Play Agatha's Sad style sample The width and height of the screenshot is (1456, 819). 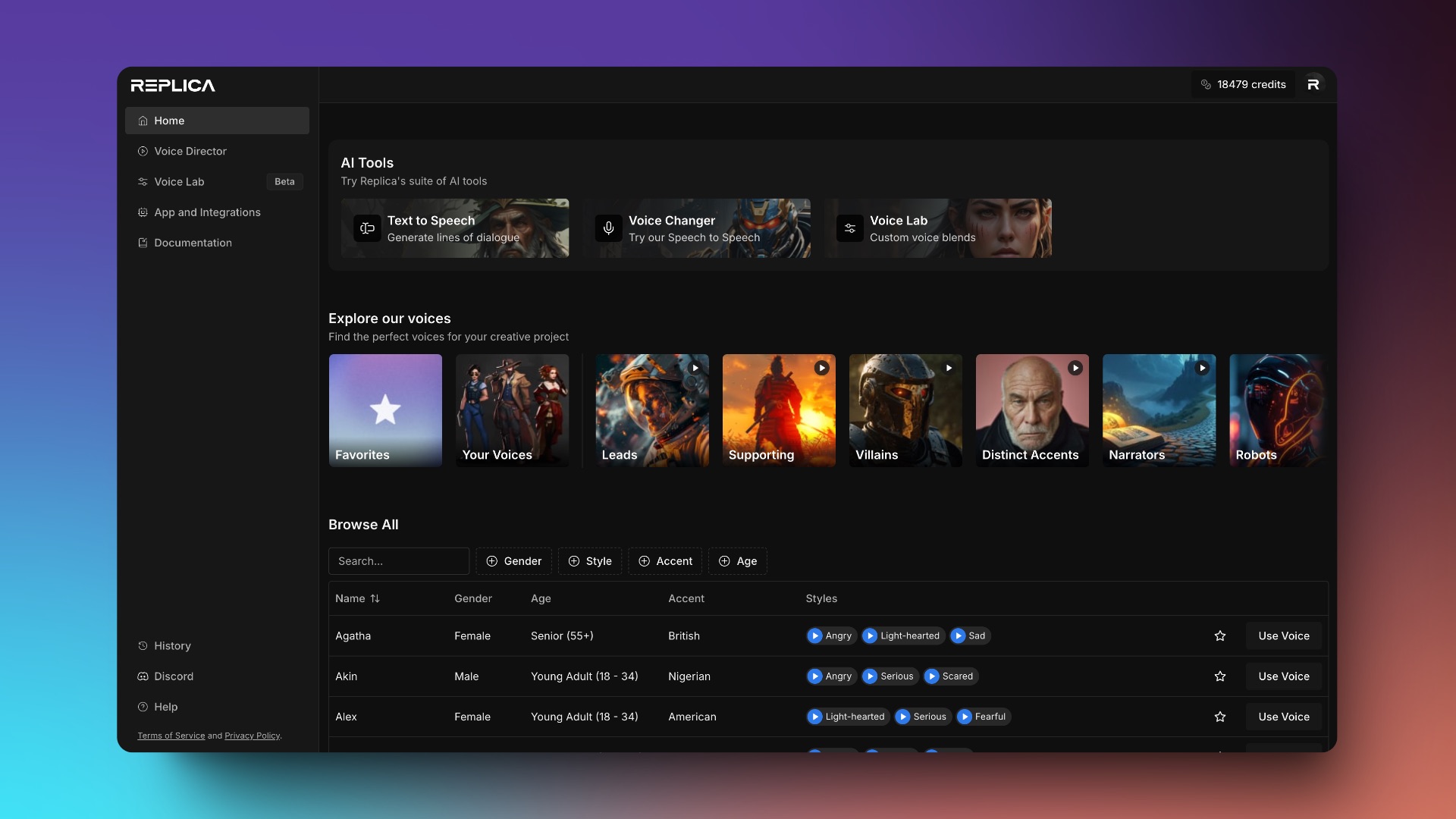[970, 636]
